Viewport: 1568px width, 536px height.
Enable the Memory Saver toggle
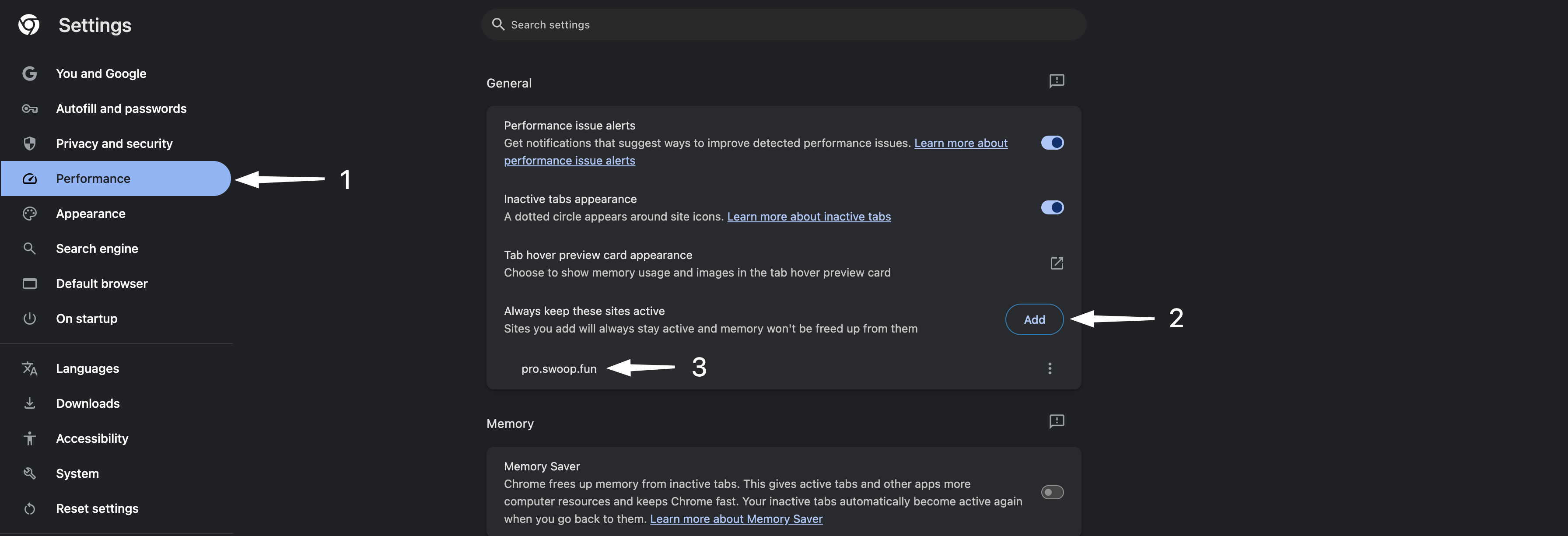[x=1052, y=492]
